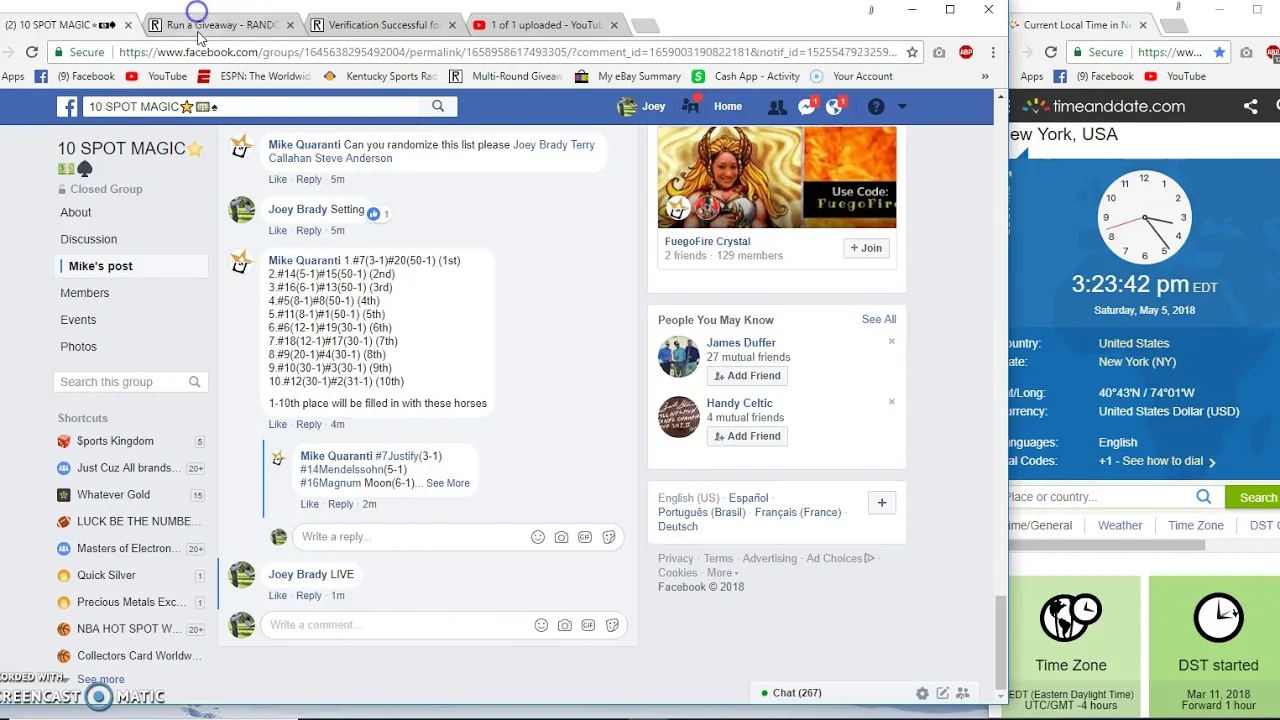Bookmark this page with the star icon

click(x=912, y=52)
